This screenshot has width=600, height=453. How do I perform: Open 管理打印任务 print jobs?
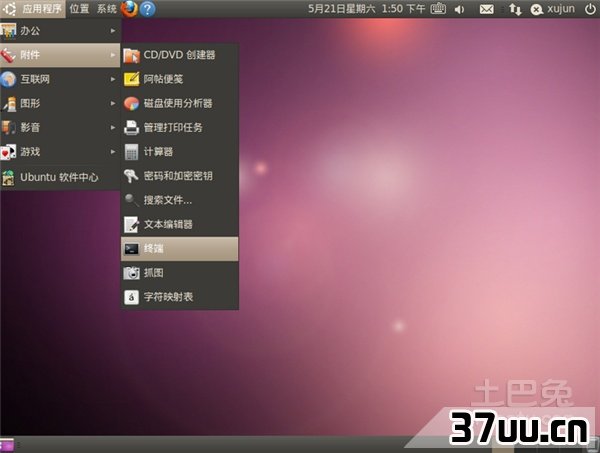(x=179, y=127)
